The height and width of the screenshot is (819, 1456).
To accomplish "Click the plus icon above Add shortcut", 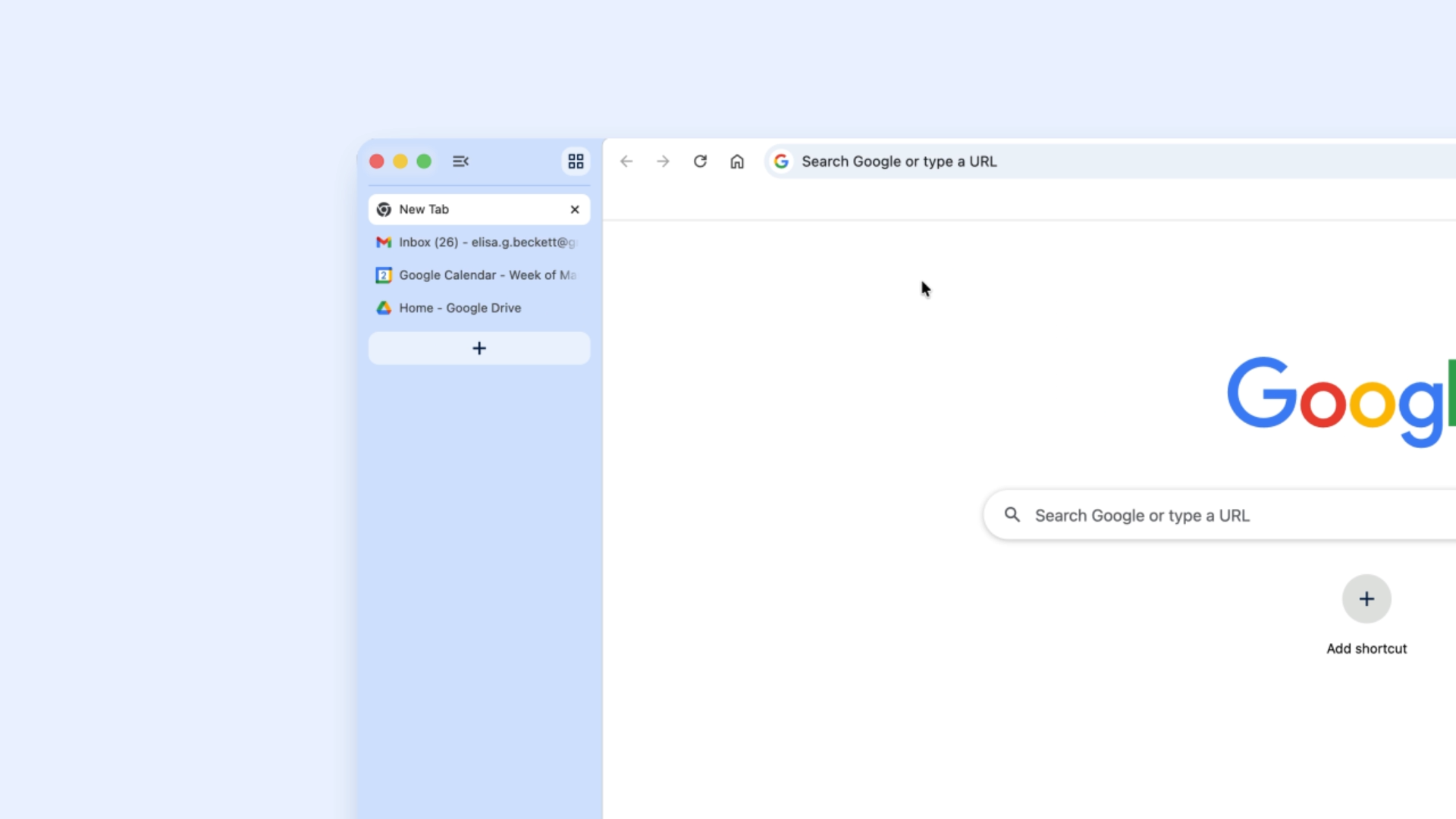I will [1366, 598].
